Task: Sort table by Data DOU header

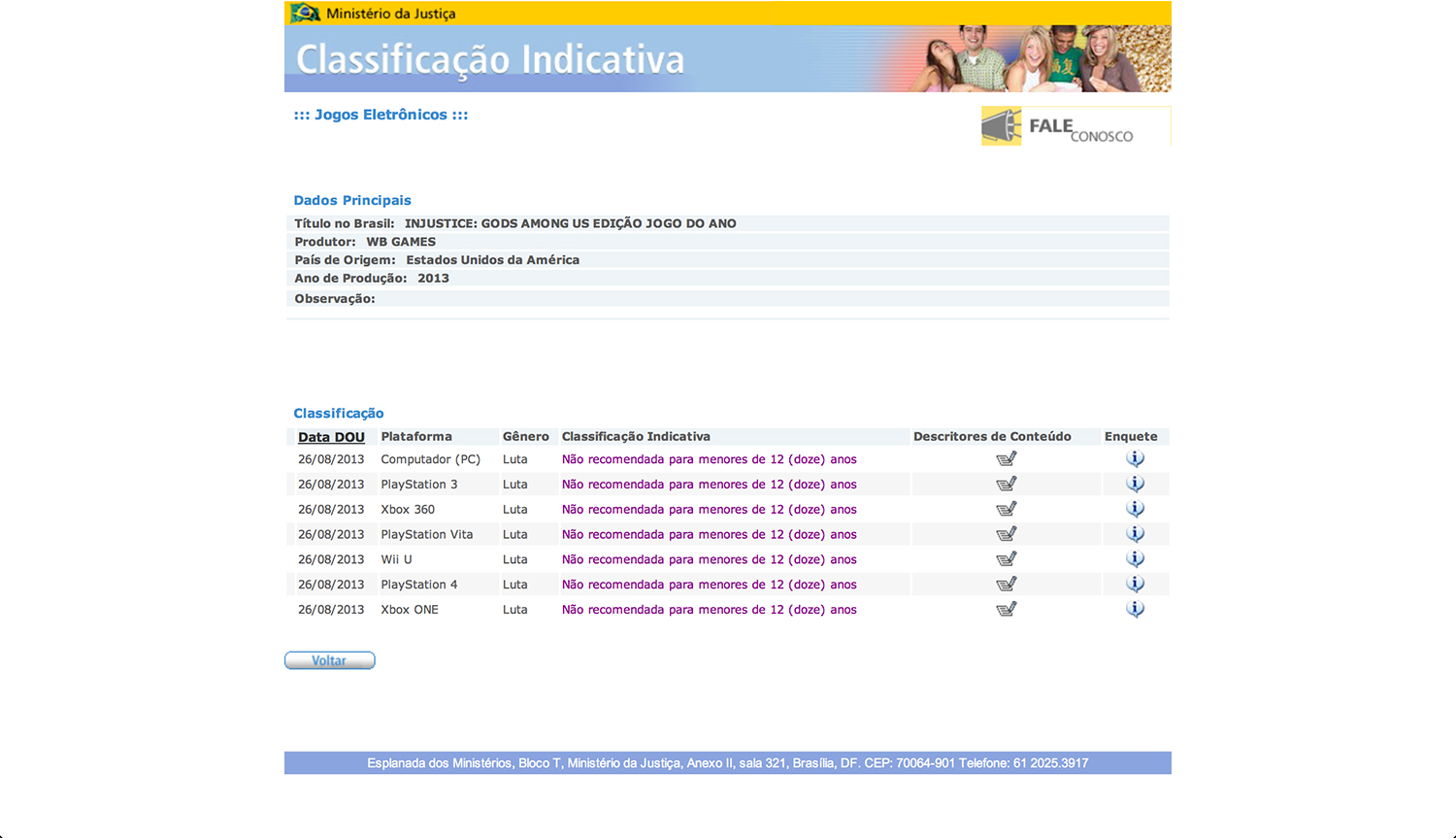Action: tap(331, 437)
